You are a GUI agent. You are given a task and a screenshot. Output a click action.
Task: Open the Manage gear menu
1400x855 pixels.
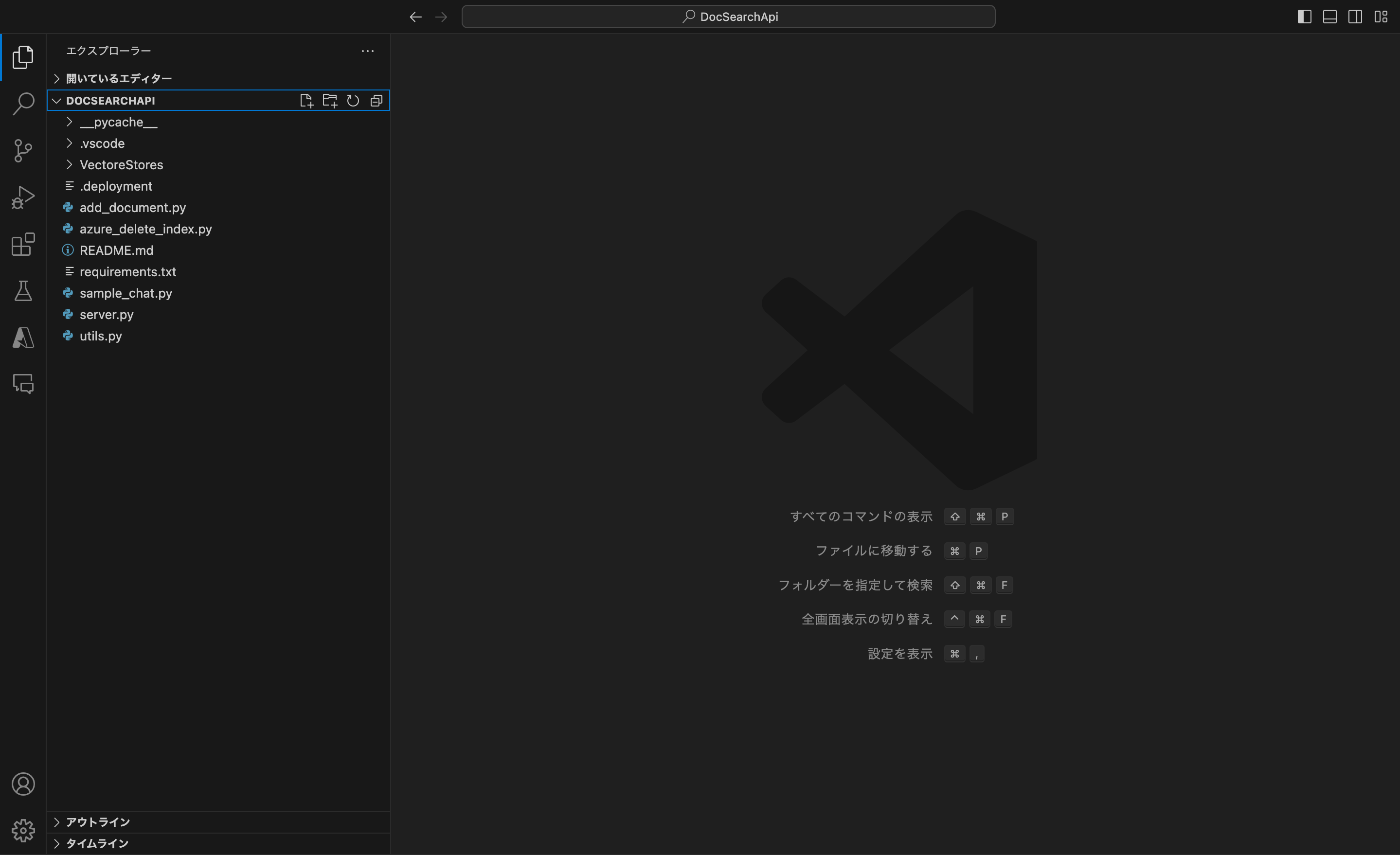(x=23, y=830)
